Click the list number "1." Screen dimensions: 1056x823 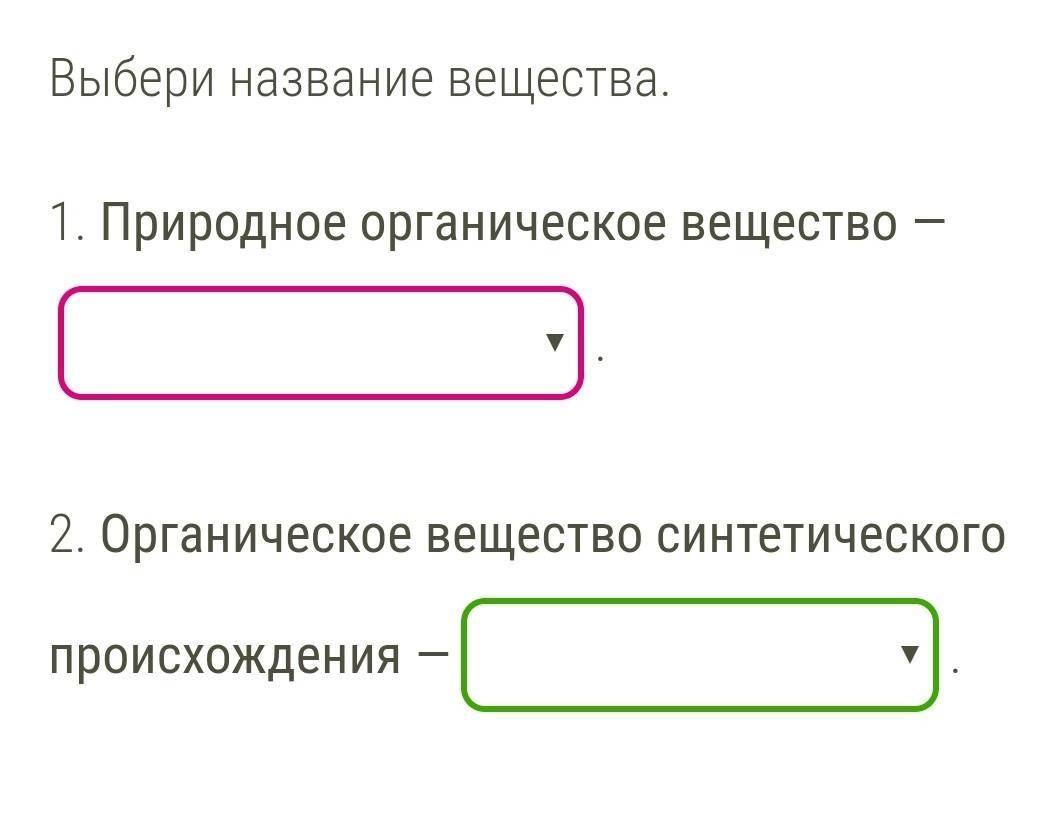click(x=68, y=223)
